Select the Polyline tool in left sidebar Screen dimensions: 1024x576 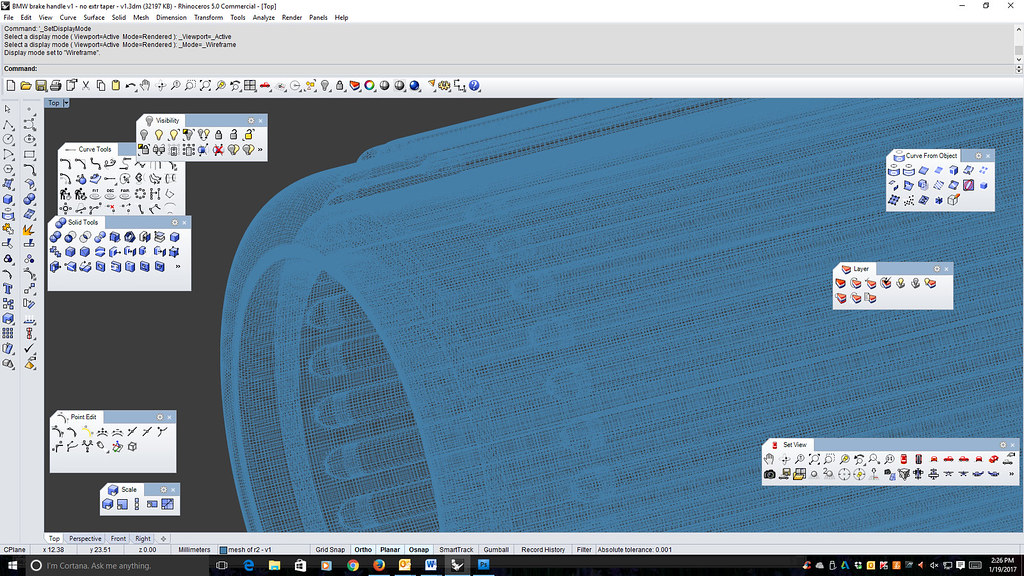(x=8, y=124)
